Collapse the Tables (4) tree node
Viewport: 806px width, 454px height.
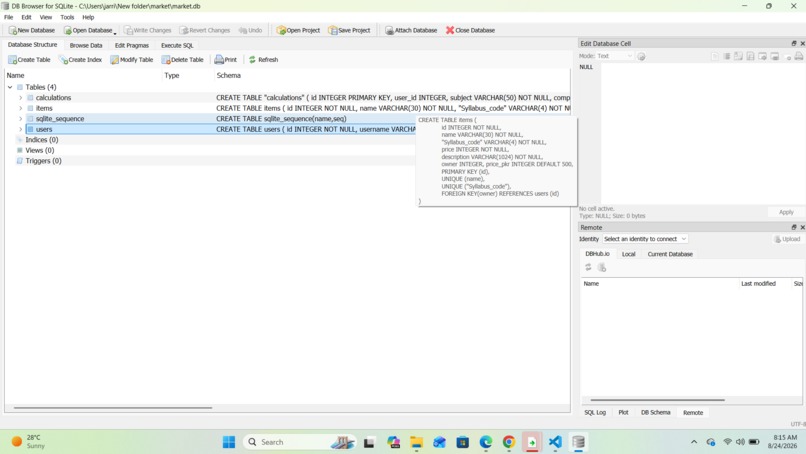click(10, 87)
